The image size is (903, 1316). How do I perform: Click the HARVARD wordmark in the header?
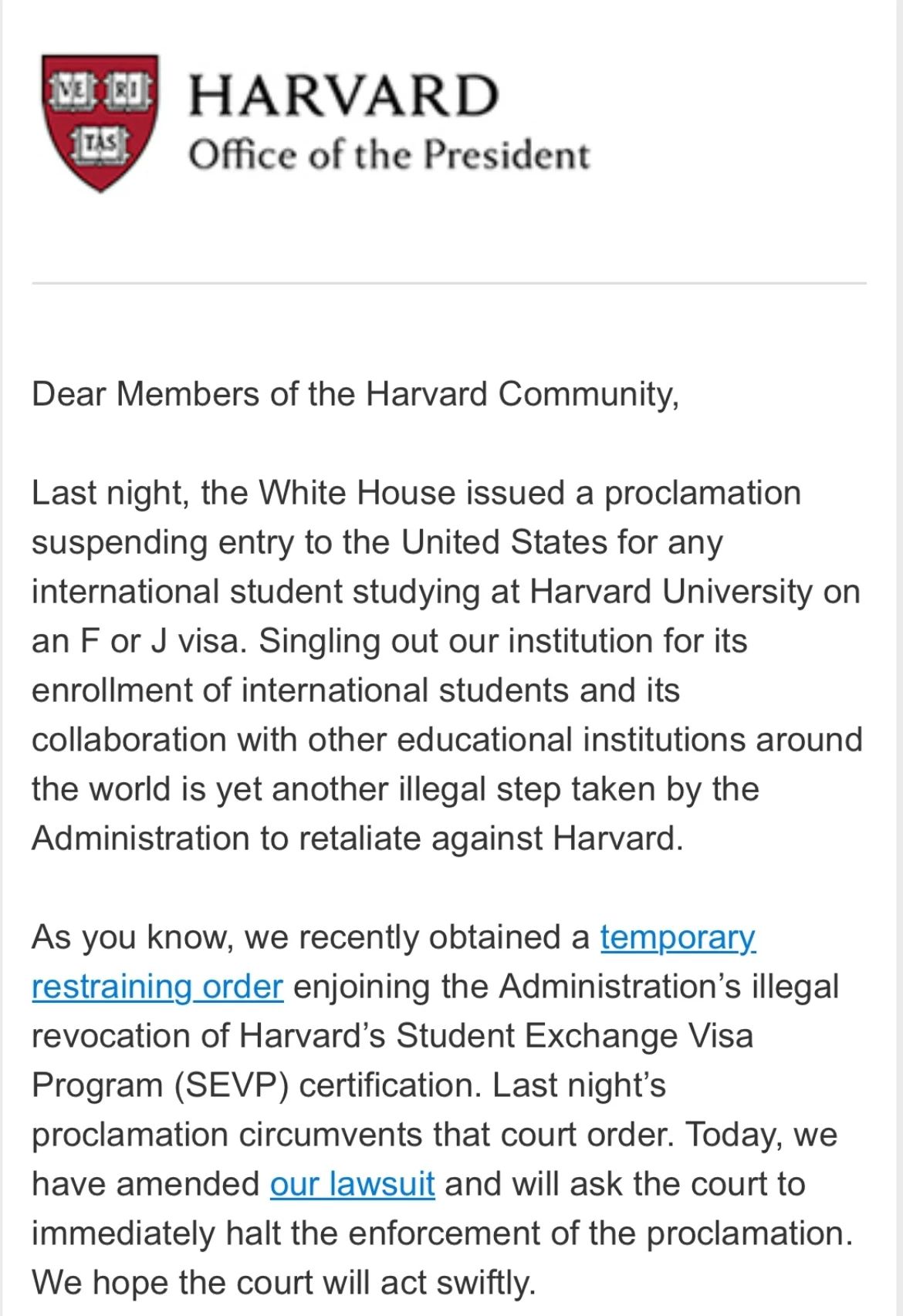point(343,96)
